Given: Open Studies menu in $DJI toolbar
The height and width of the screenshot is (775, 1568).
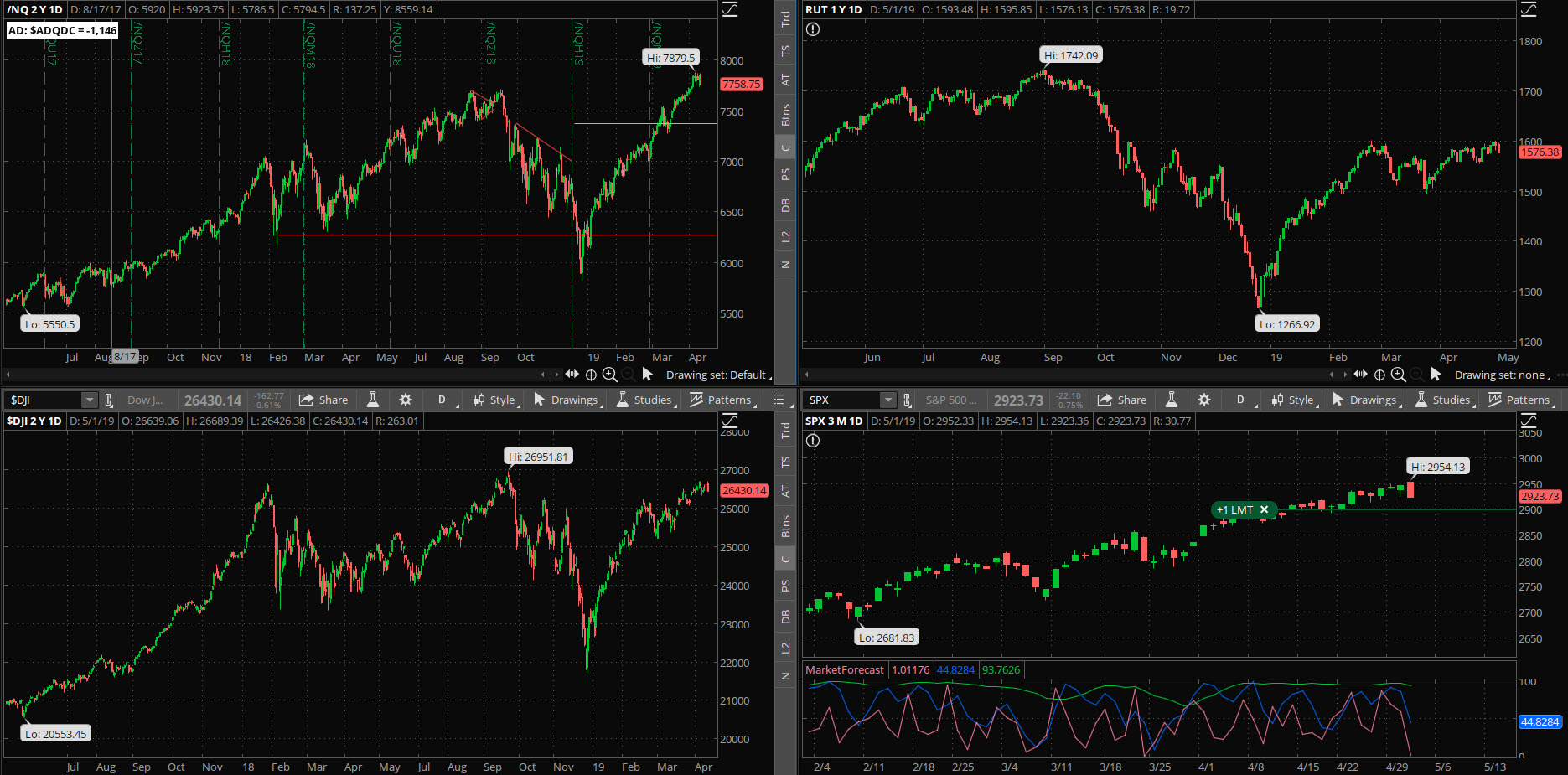Looking at the screenshot, I should 644,400.
